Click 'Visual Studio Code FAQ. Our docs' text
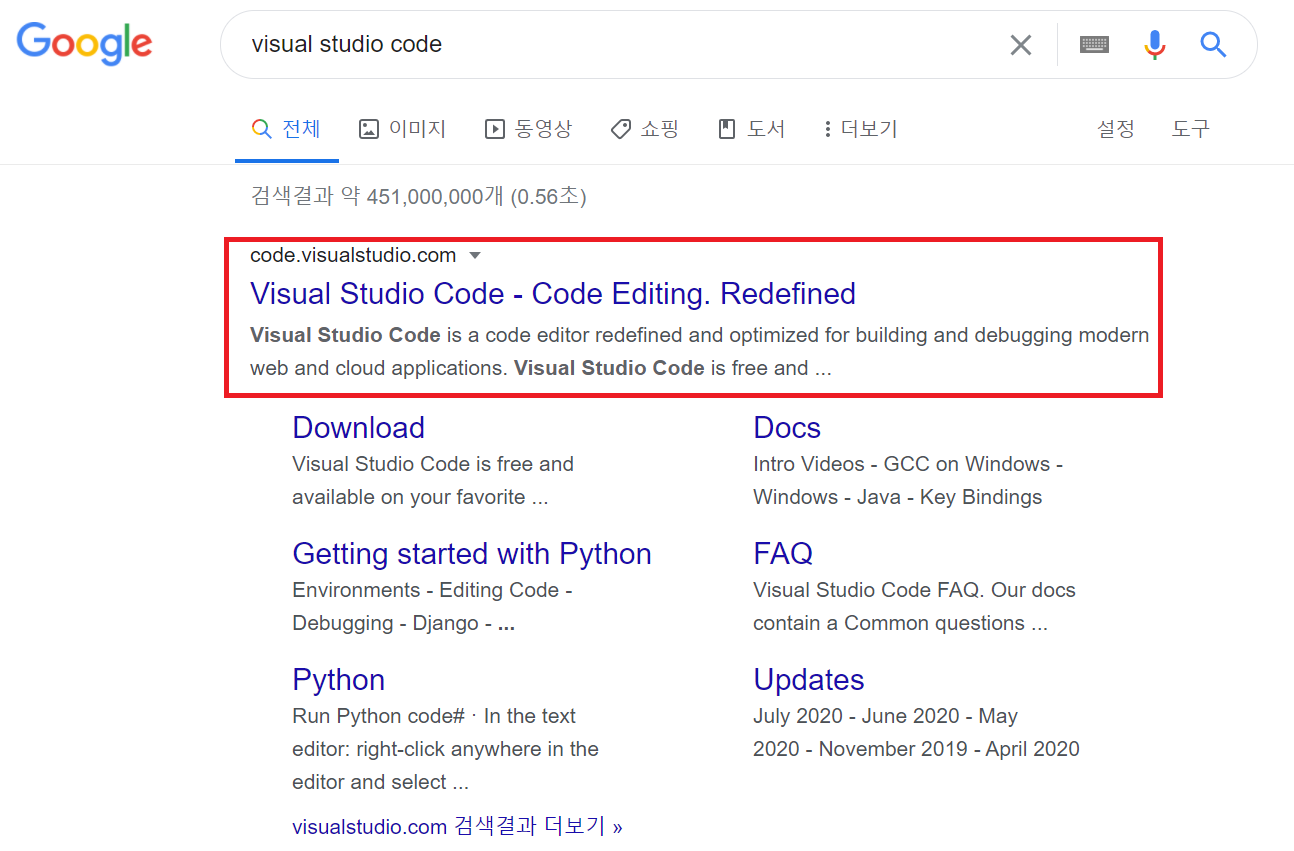This screenshot has height=851, width=1294. click(914, 591)
